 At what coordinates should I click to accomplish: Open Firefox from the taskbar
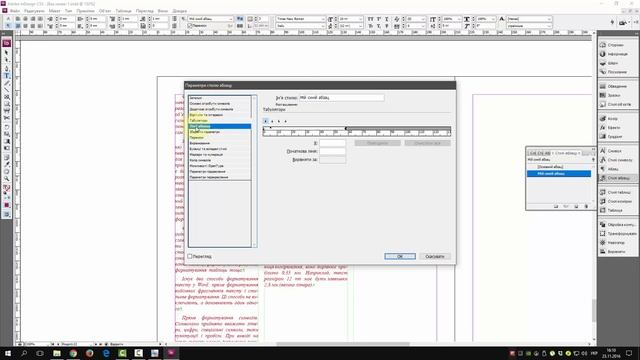click(89, 353)
